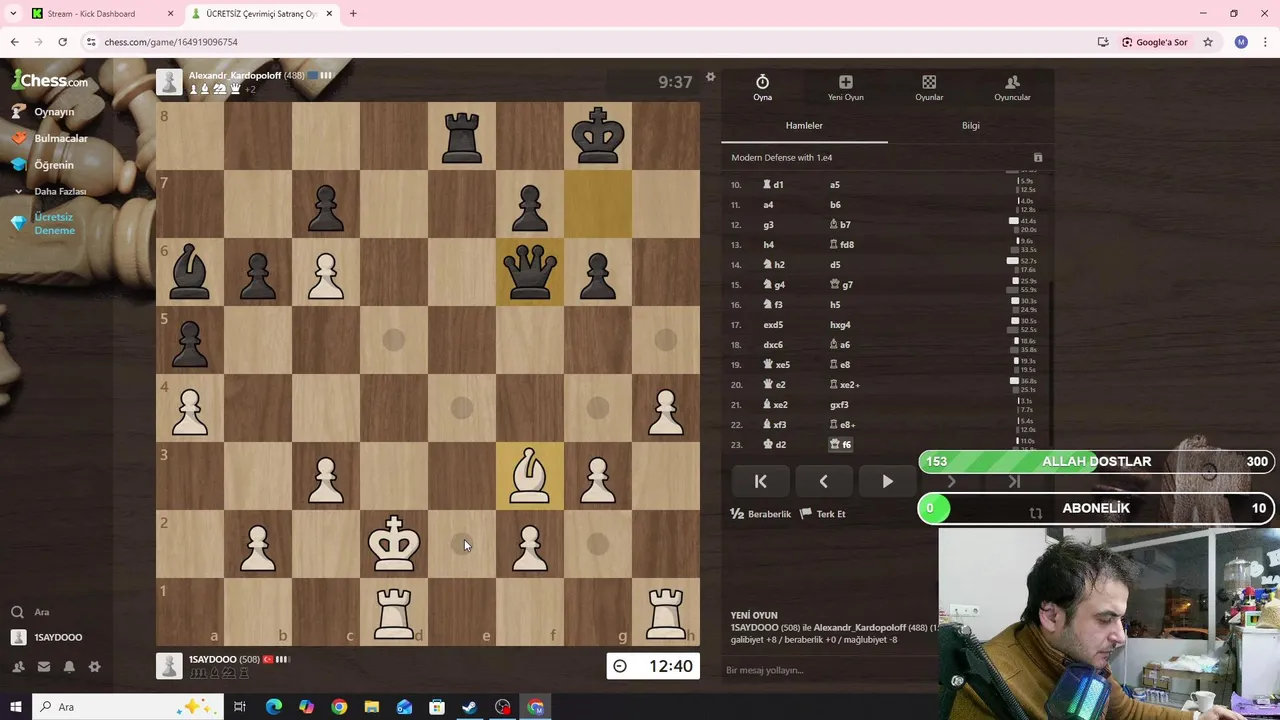This screenshot has width=1280, height=720.
Task: Play through the moves
Action: point(887,482)
